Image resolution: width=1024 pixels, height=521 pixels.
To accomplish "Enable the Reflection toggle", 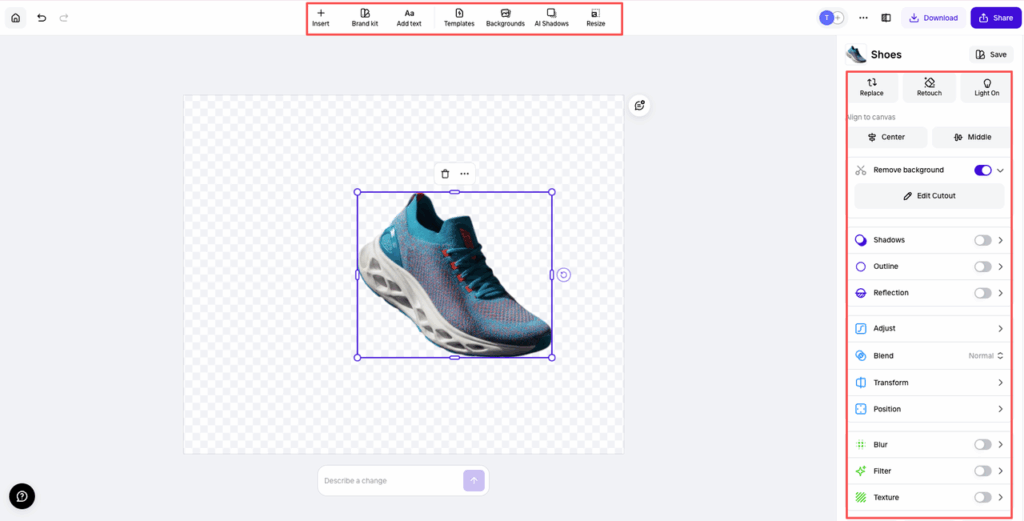I will [983, 293].
